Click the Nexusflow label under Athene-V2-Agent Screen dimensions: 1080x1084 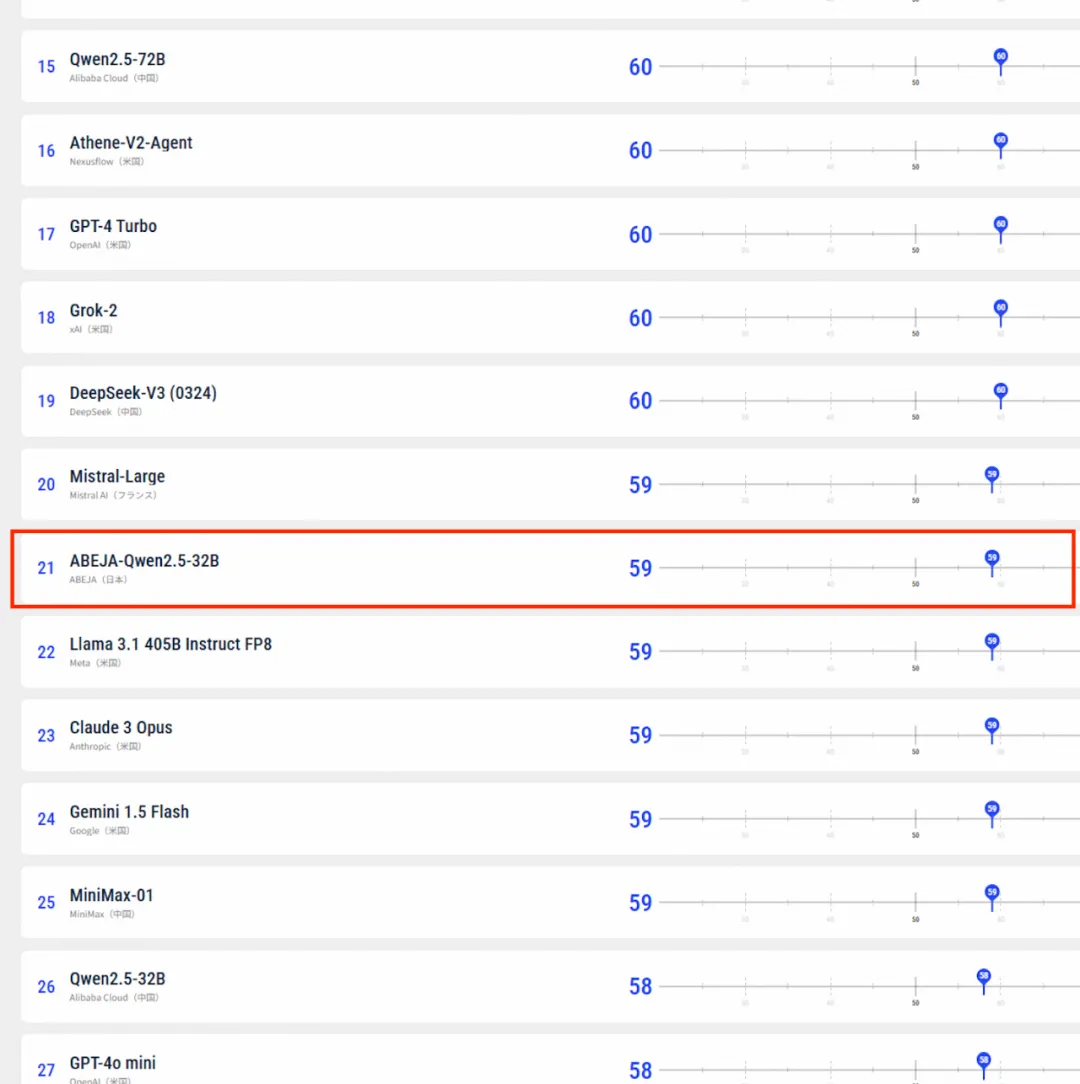click(x=106, y=162)
